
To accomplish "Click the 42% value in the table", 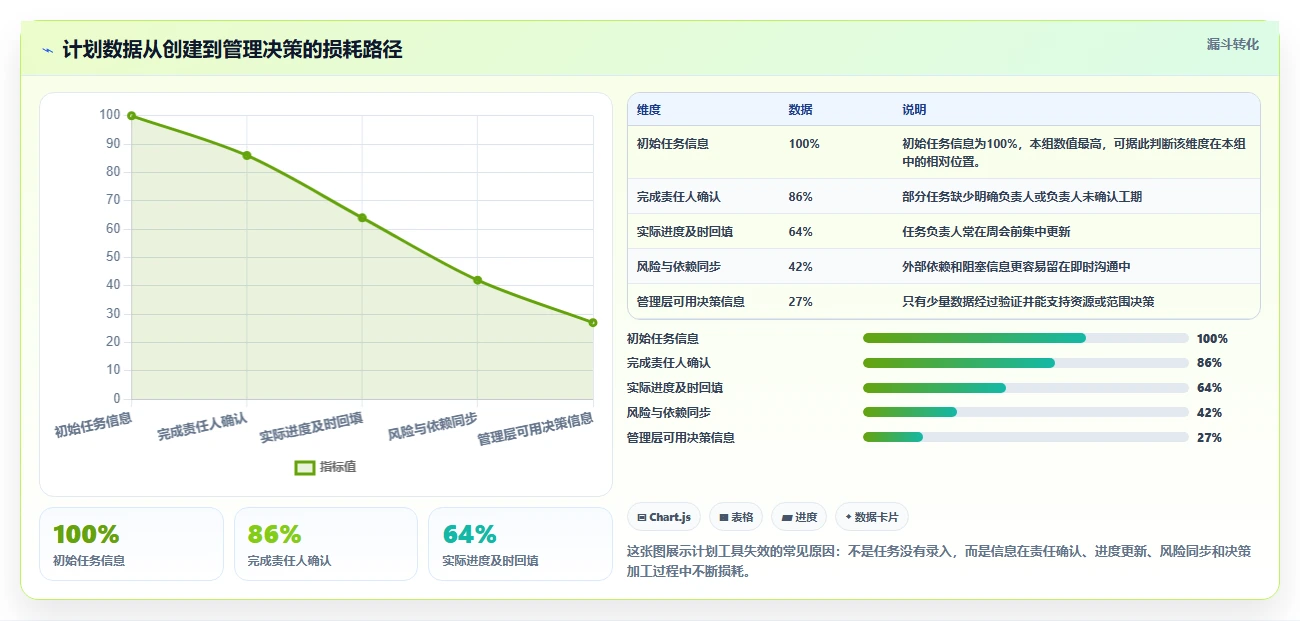I will coord(800,267).
